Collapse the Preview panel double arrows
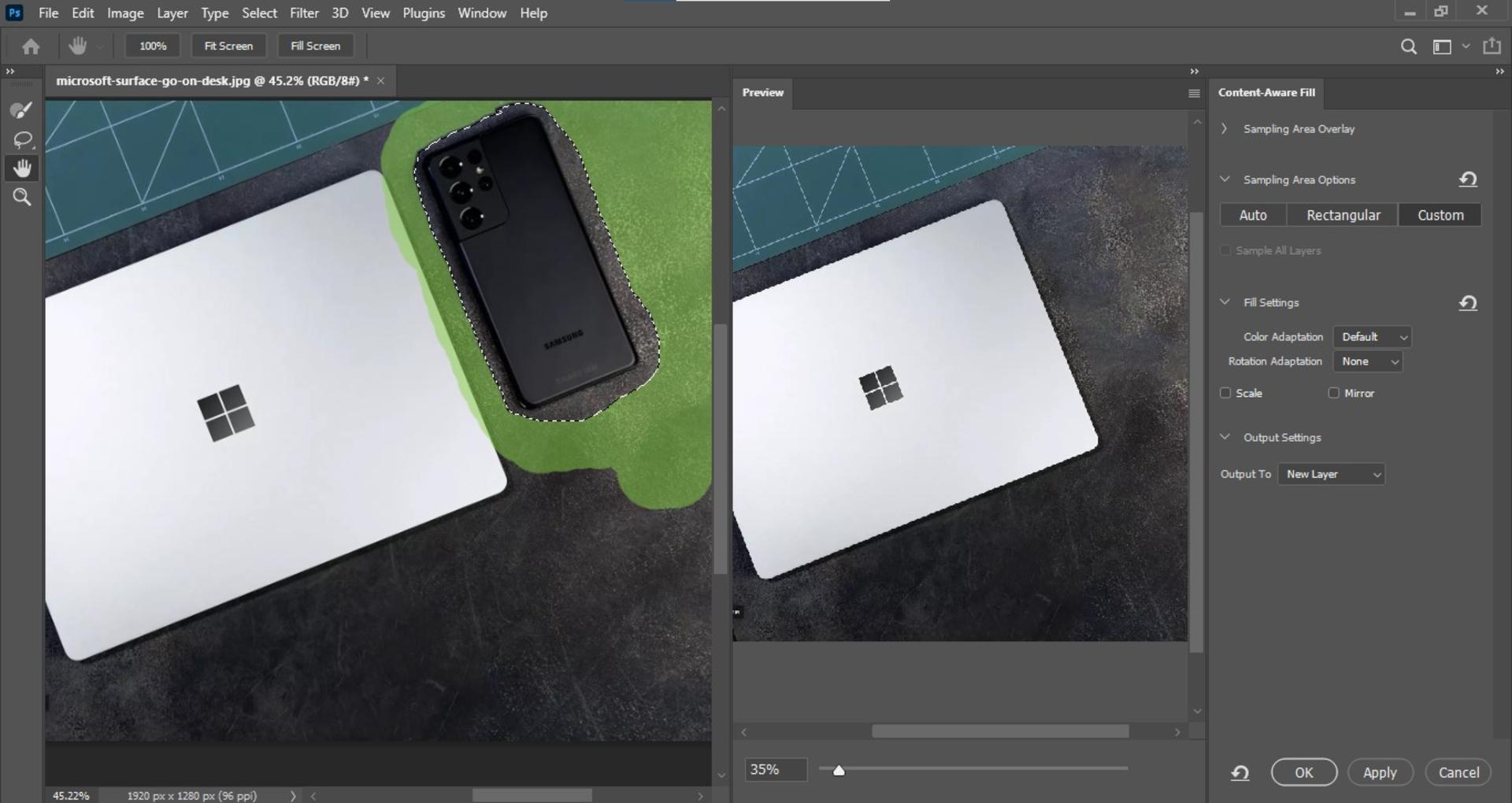1512x803 pixels. (x=1195, y=72)
